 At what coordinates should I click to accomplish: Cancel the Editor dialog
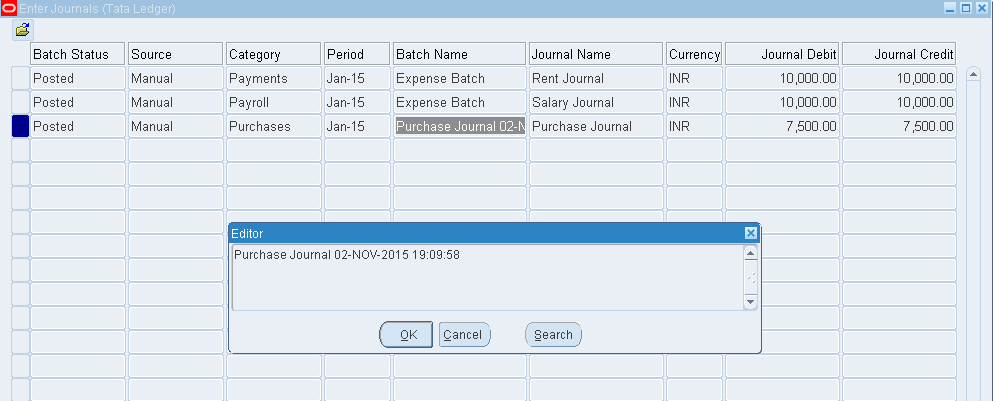(462, 335)
